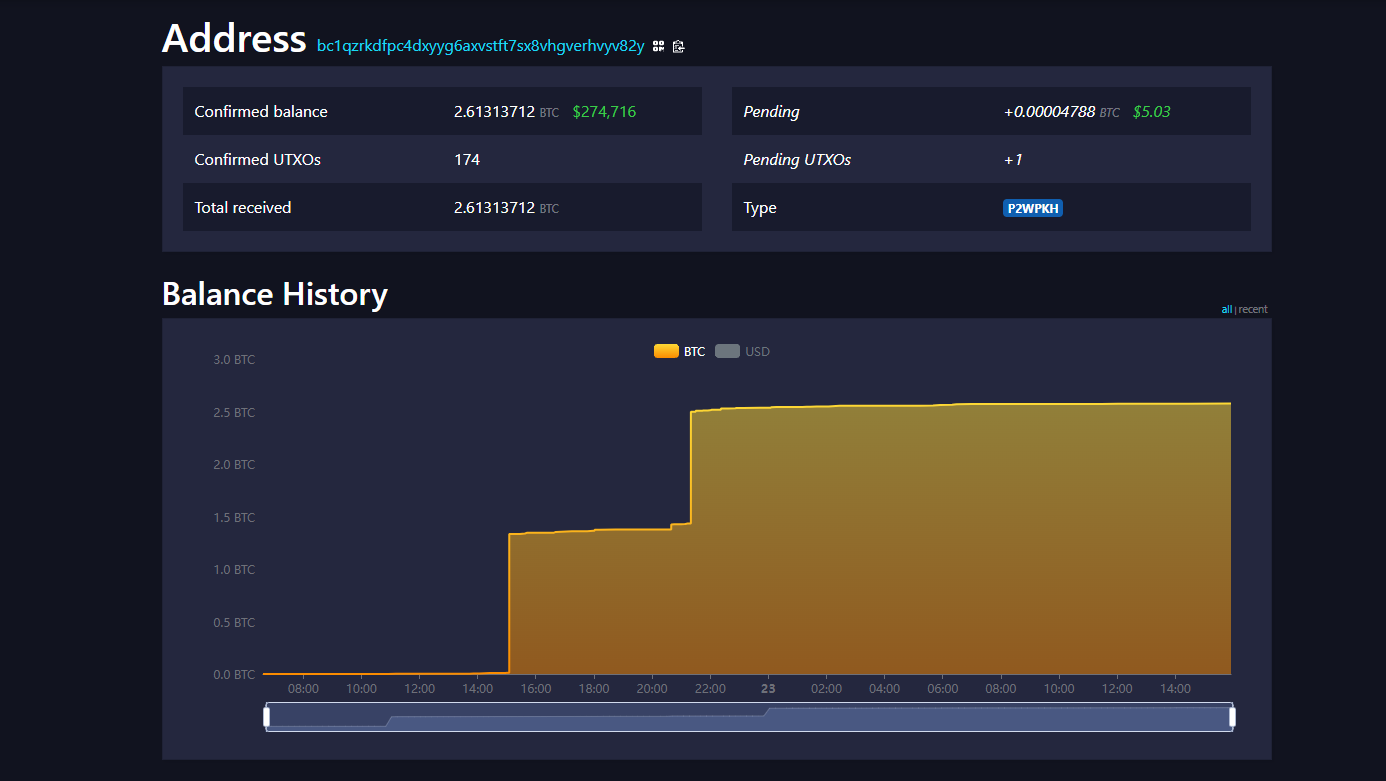1386x781 pixels.
Task: Click the pending UTXOs value "+1"
Action: point(1013,160)
